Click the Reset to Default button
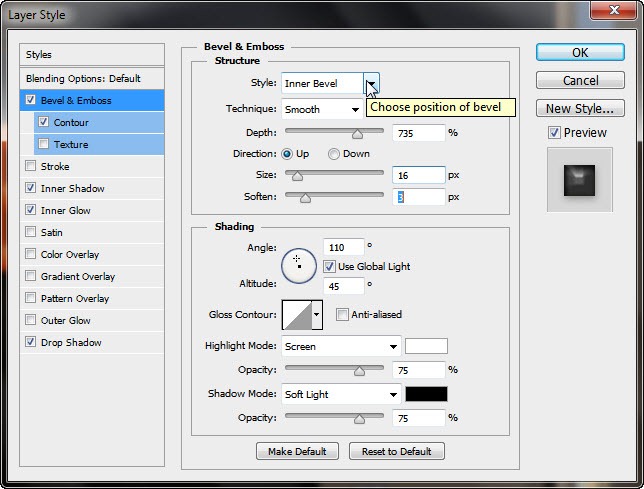Screen dimensions: 644x489 (396, 451)
